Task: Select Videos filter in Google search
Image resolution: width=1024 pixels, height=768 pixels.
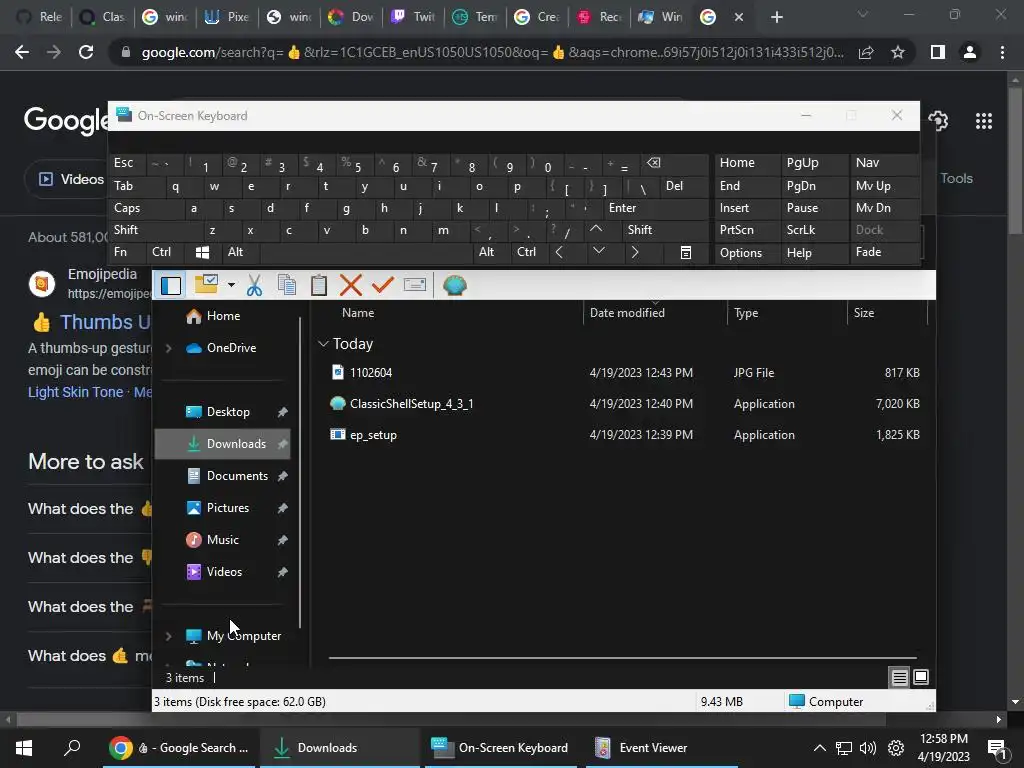Action: (72, 180)
